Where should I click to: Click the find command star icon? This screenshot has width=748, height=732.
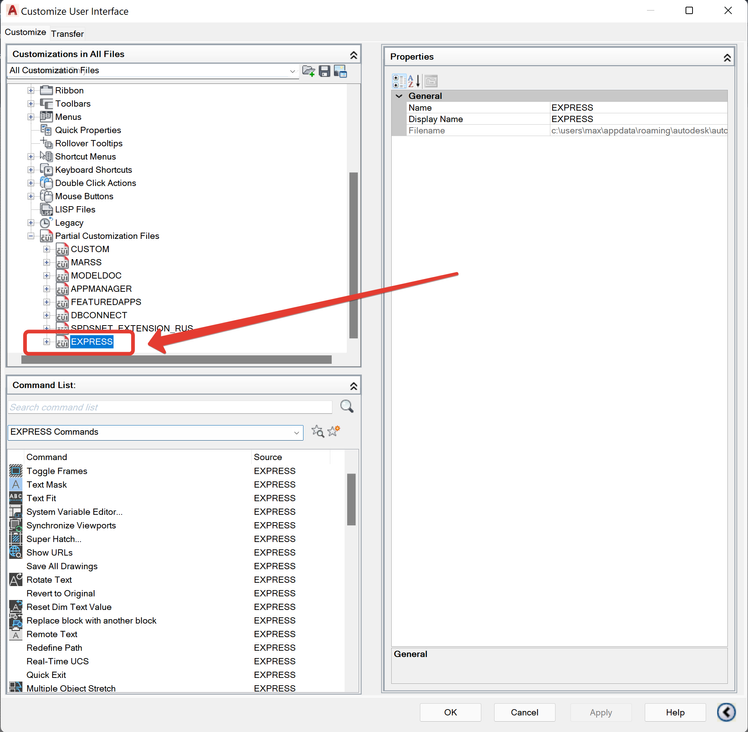tap(318, 431)
